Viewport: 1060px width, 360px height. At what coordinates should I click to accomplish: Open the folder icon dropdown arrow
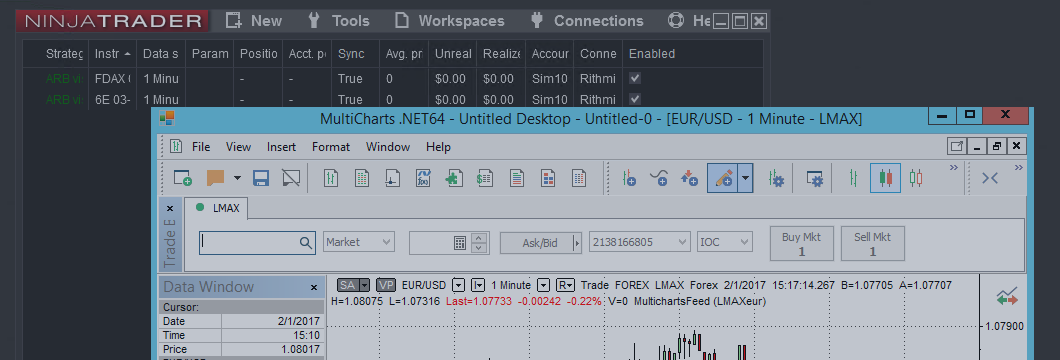(x=237, y=178)
